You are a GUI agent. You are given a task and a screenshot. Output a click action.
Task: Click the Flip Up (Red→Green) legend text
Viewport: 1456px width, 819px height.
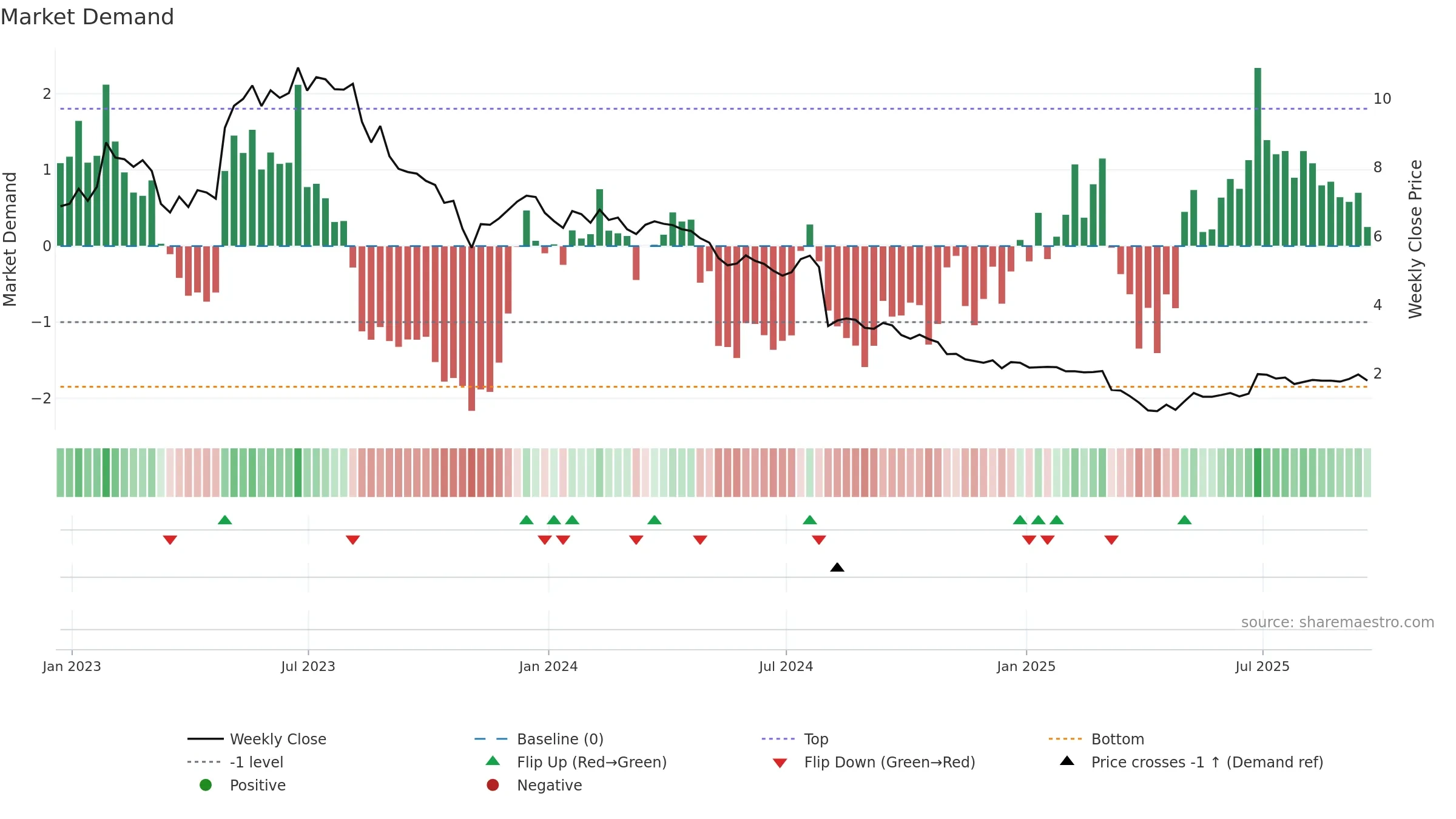[x=592, y=762]
